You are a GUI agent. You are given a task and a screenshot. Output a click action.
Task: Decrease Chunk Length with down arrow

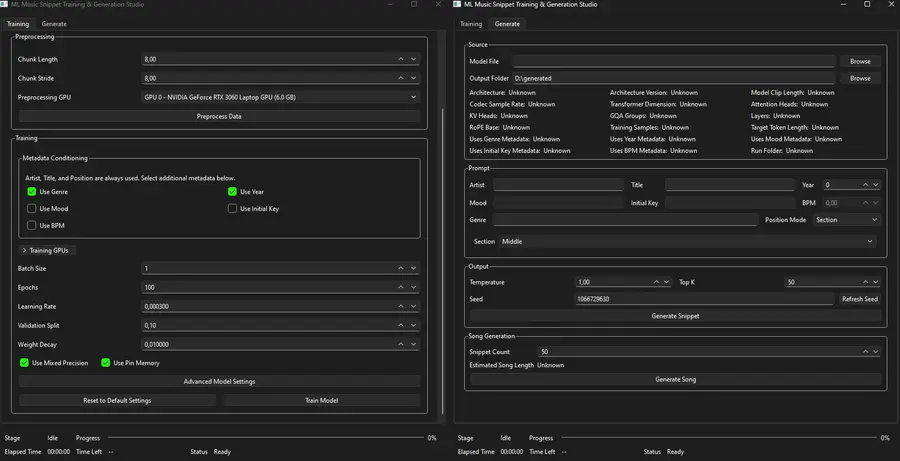point(413,59)
